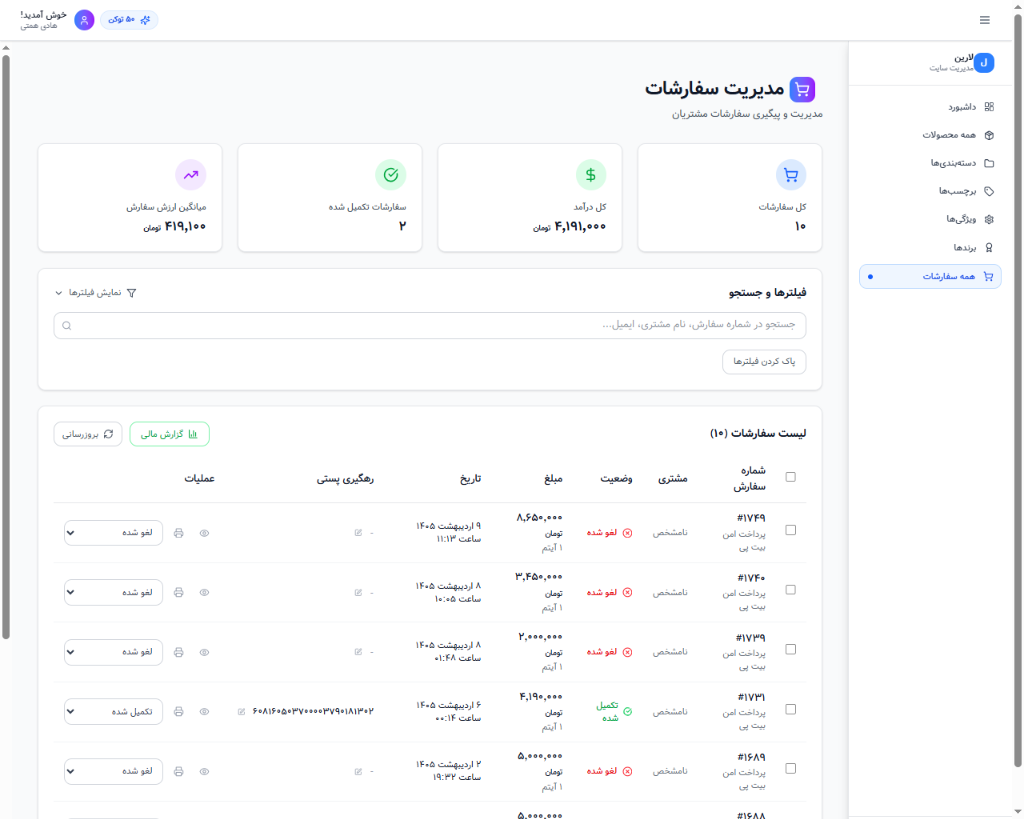Open status dropdown for order #1731
1024x819 pixels.
[x=113, y=712]
